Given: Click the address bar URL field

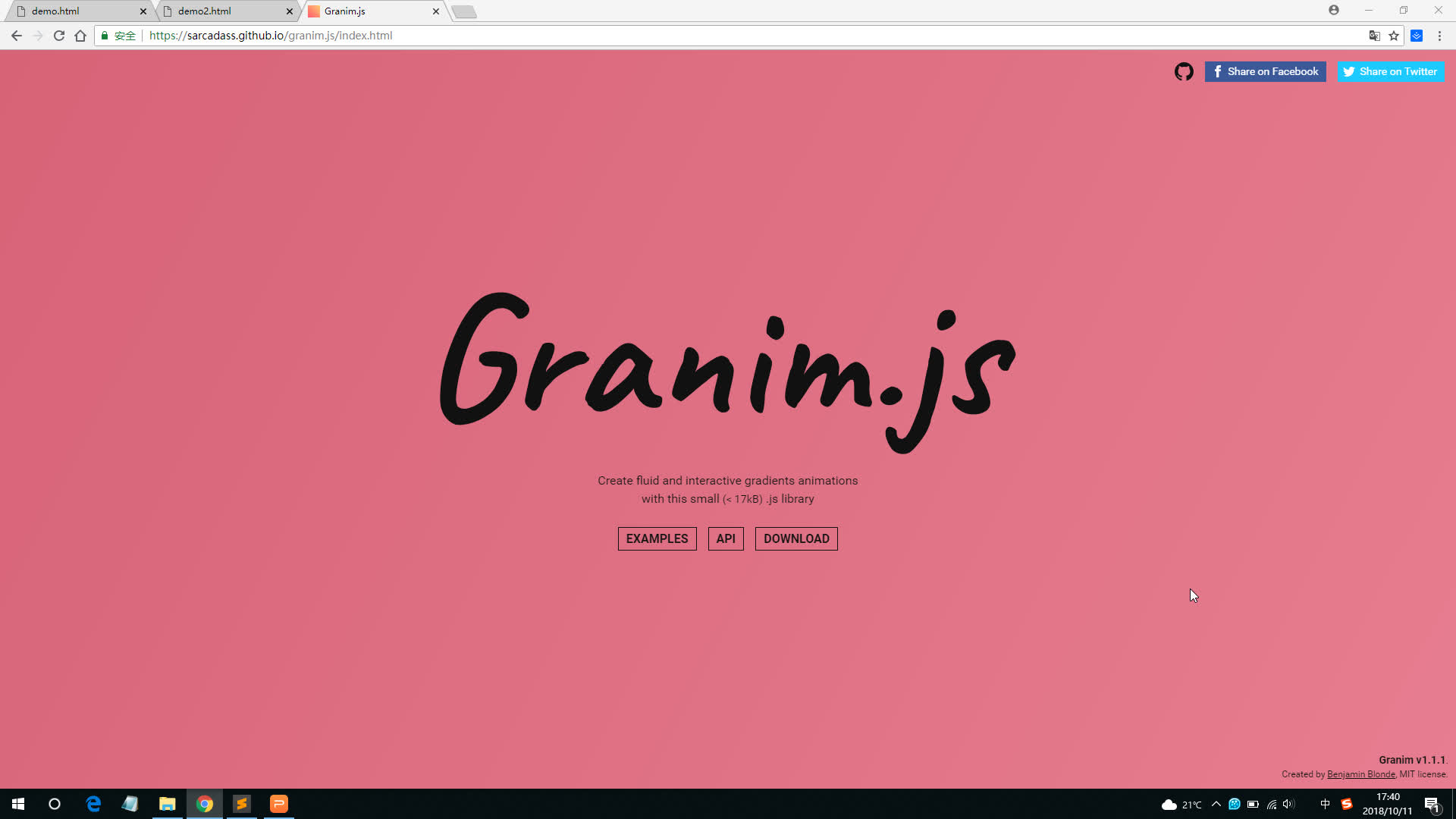Looking at the screenshot, I should [x=271, y=35].
